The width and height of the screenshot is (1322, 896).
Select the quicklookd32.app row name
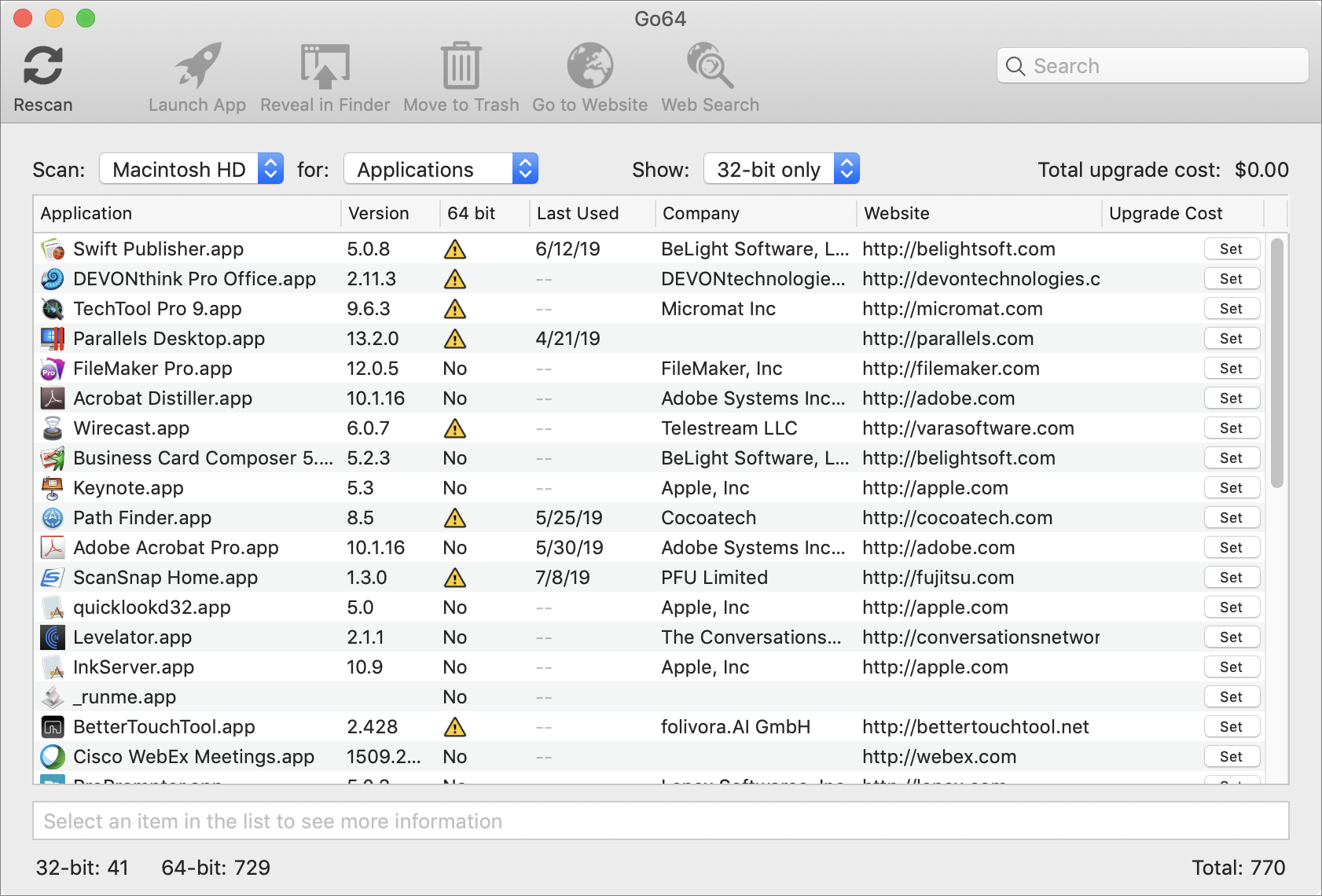pos(152,608)
